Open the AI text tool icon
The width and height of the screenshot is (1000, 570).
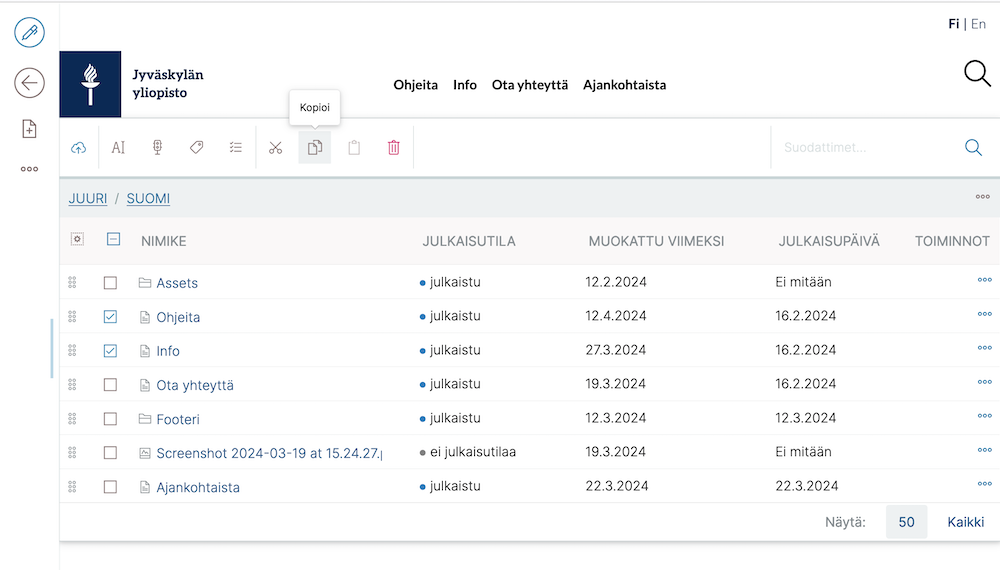(x=118, y=148)
